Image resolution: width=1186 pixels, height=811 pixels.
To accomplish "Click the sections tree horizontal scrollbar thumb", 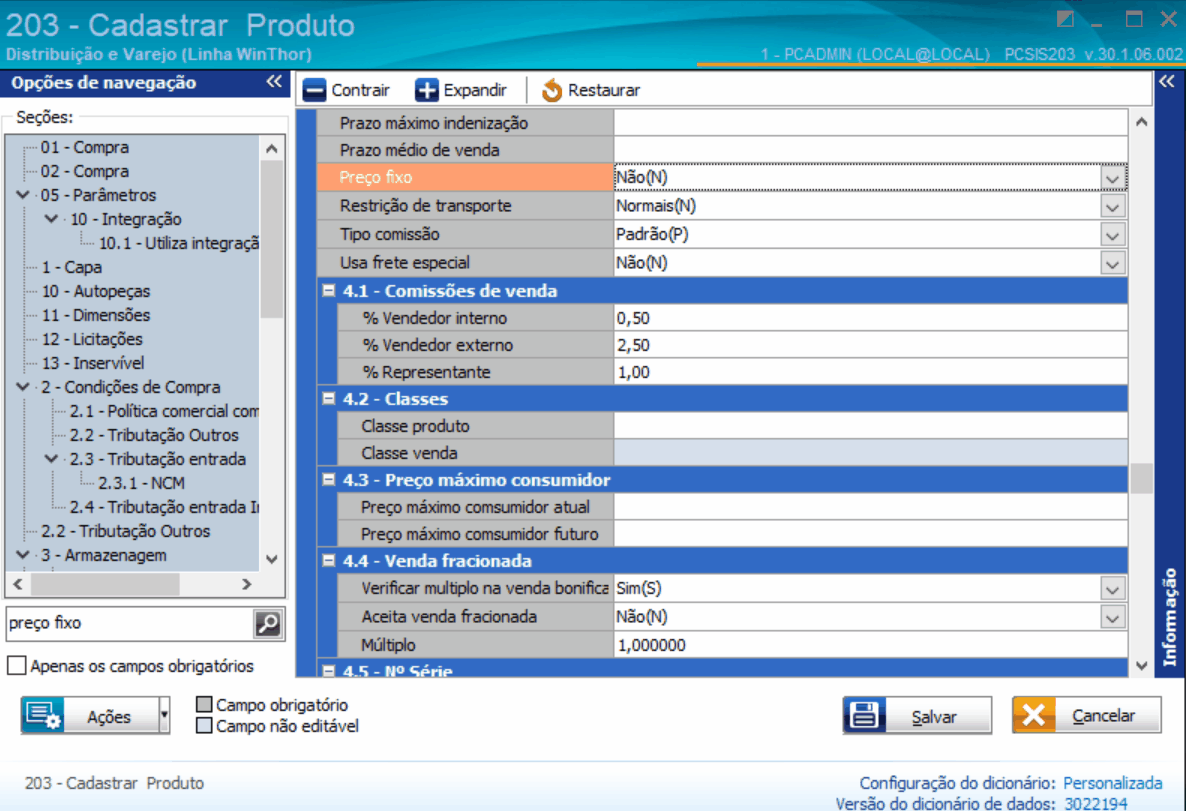I will (x=105, y=584).
